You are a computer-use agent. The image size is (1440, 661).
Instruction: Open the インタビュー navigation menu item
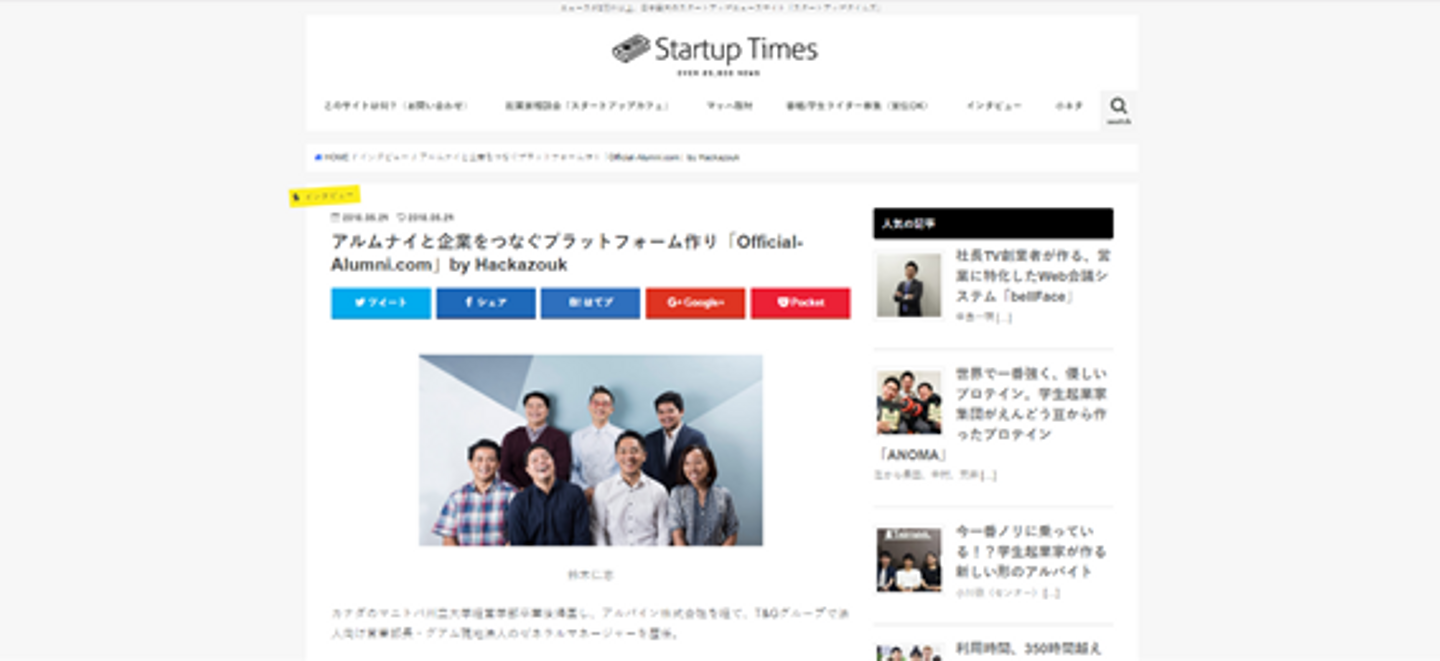point(994,106)
